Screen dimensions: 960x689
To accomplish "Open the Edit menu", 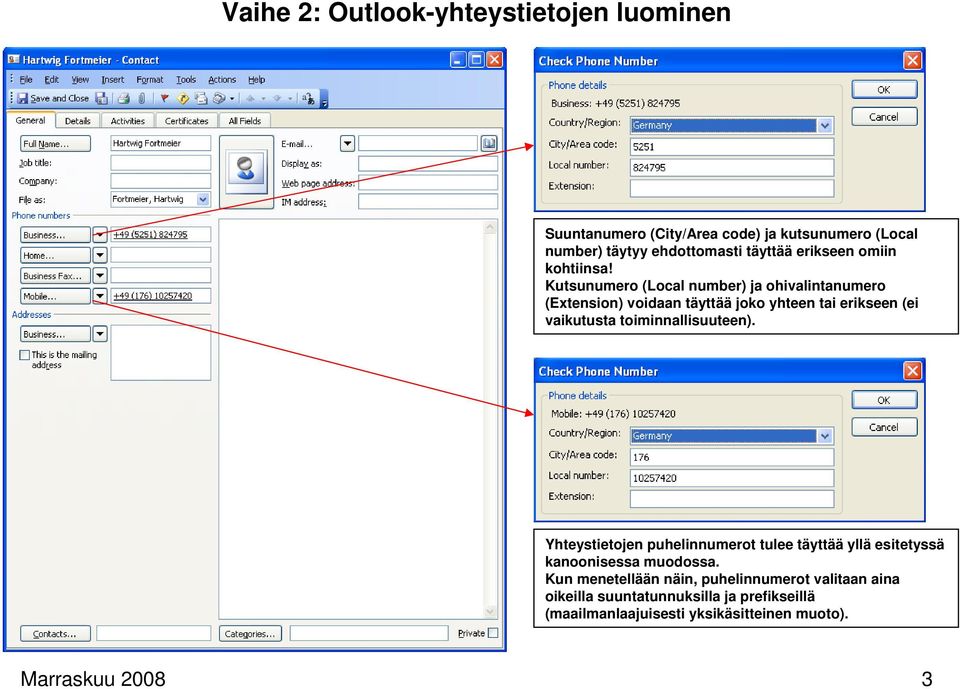I will click(x=51, y=80).
